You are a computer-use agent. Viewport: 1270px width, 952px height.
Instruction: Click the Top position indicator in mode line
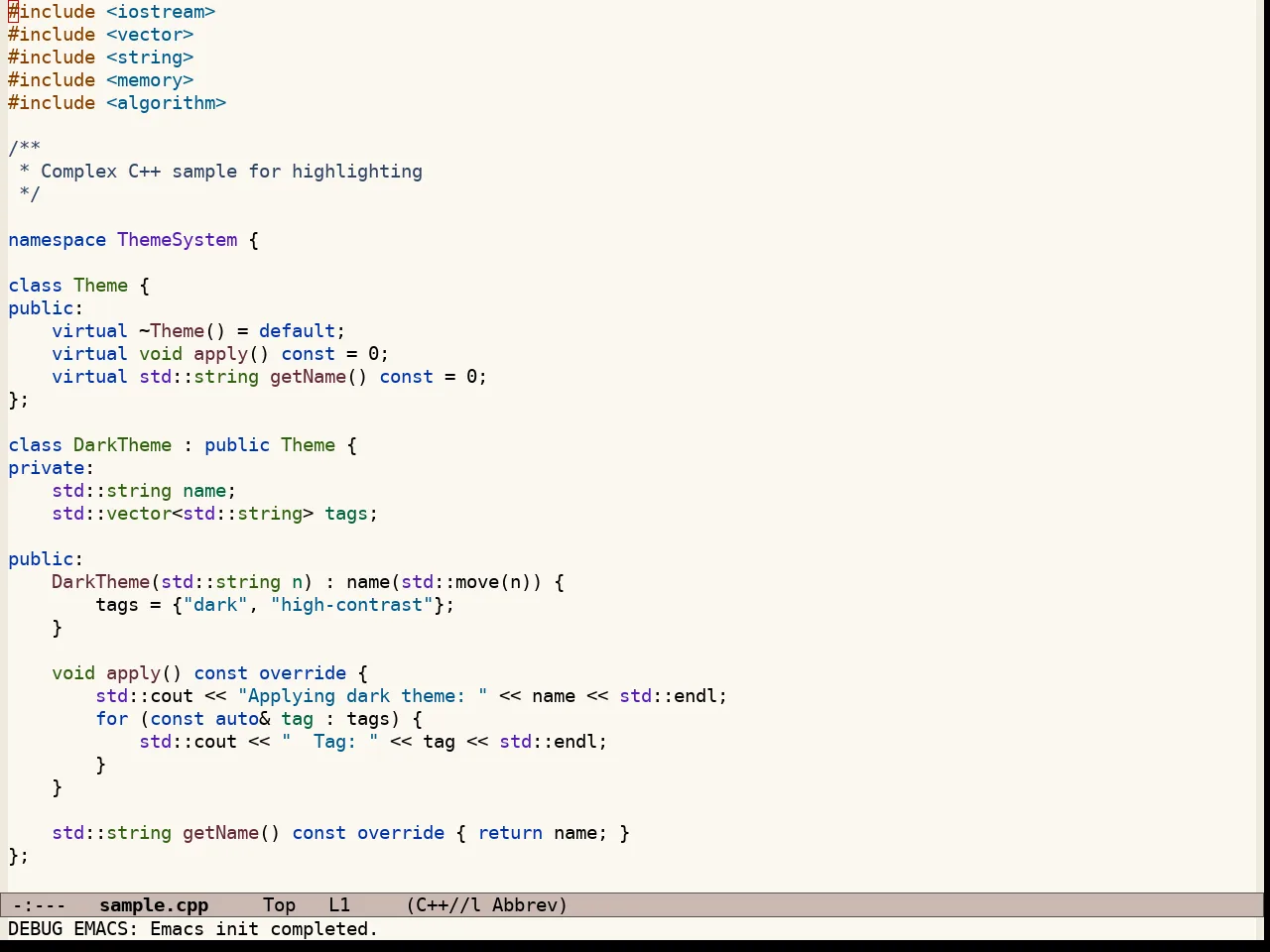(x=279, y=905)
